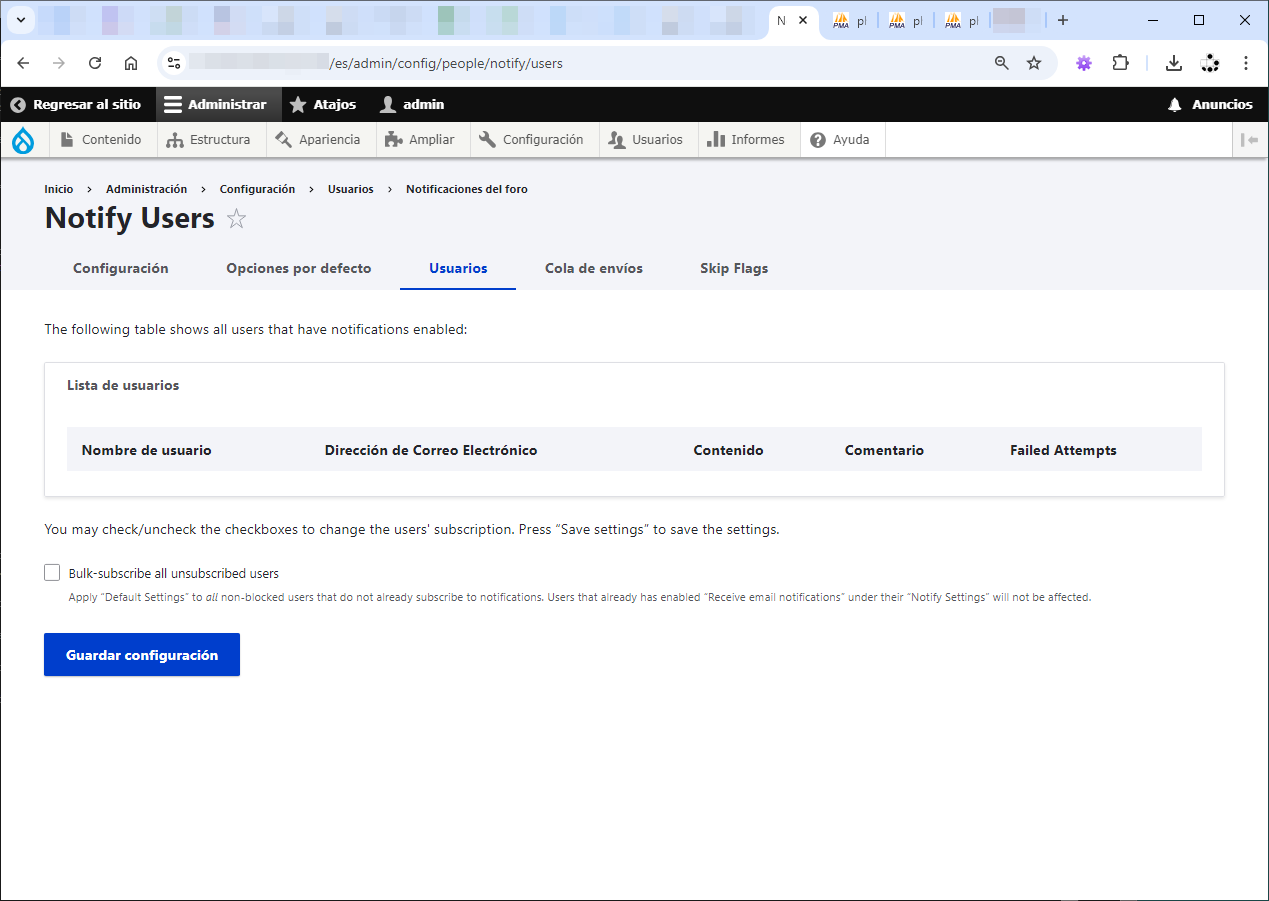Go to Notificaciones del foro breadcrumb
This screenshot has height=901, width=1269.
click(467, 189)
